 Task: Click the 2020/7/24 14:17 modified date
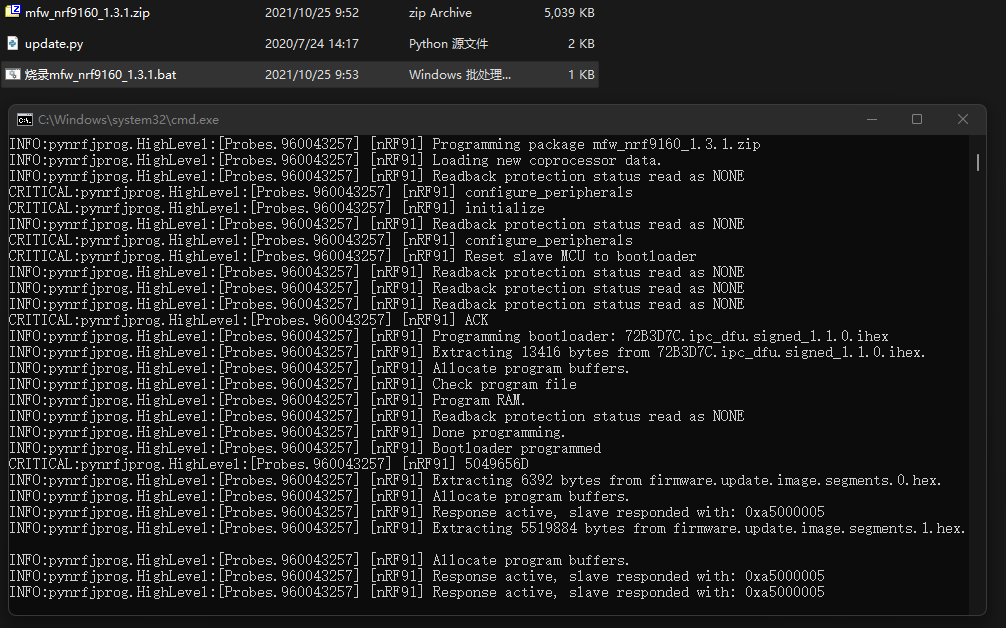311,44
